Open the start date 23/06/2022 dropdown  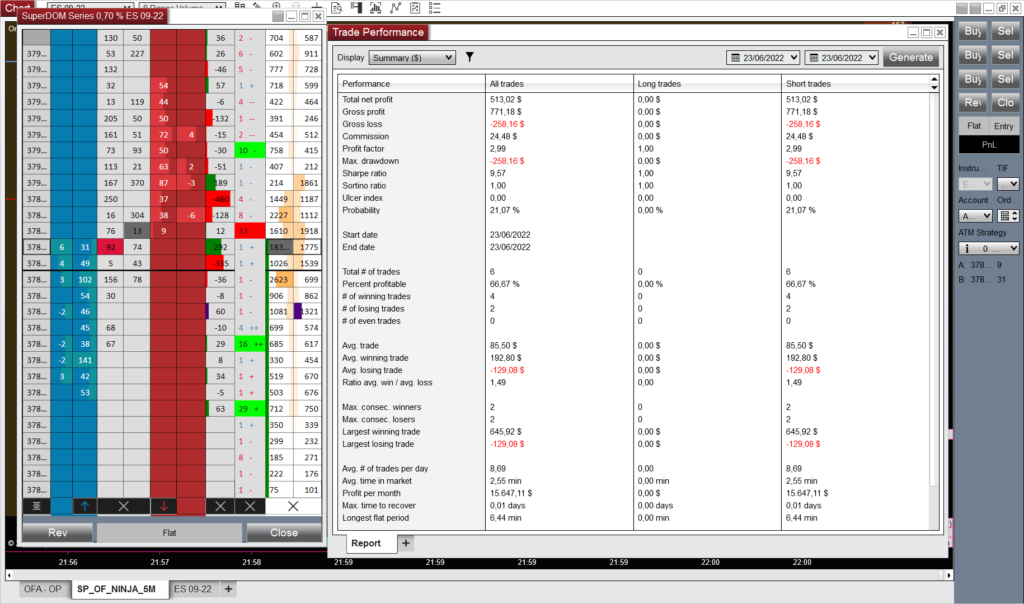coord(763,57)
